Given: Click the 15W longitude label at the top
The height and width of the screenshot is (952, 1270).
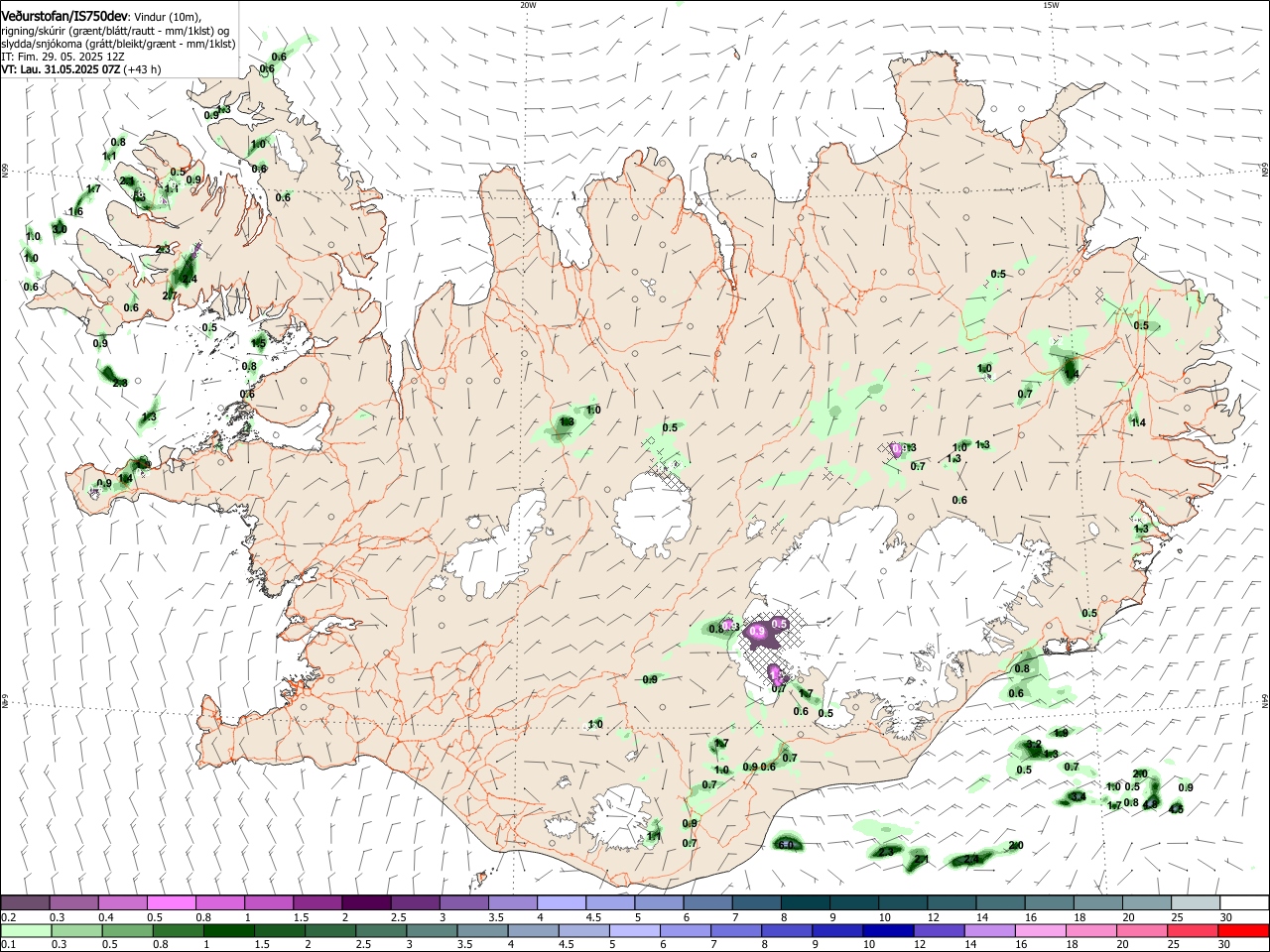Looking at the screenshot, I should [1050, 5].
